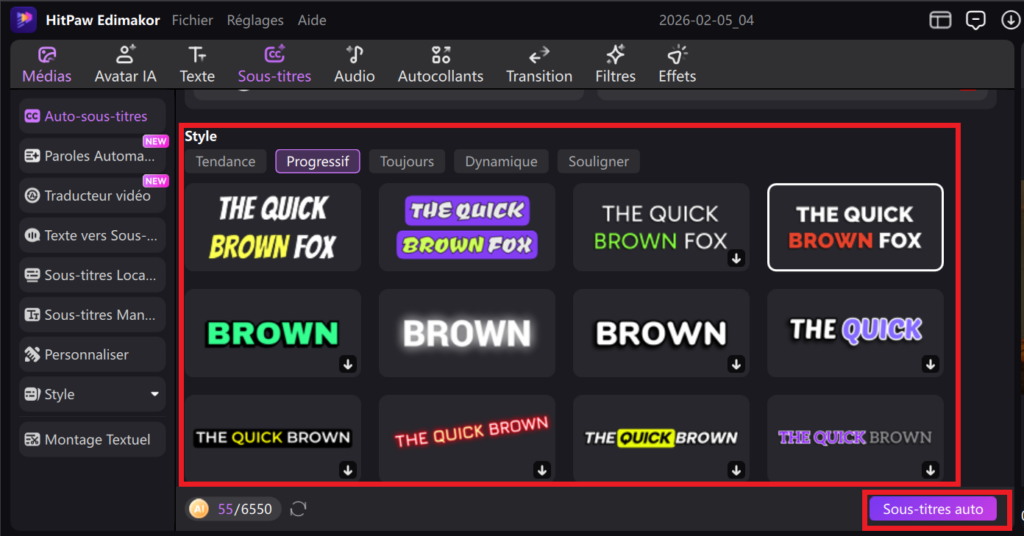Click the refresh credits icon
The width and height of the screenshot is (1024, 536).
point(298,509)
